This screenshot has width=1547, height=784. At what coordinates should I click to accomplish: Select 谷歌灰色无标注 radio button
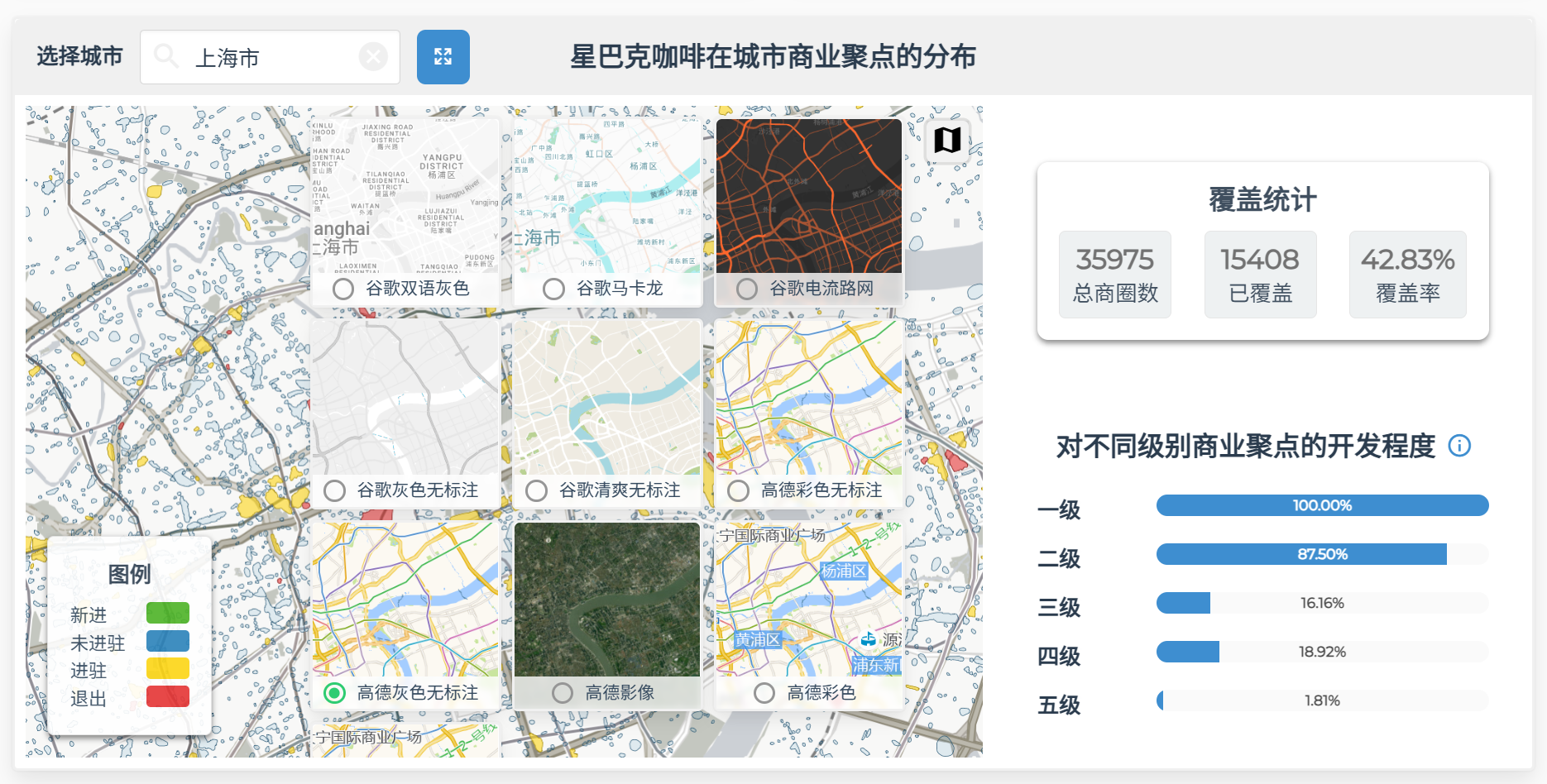coord(335,490)
